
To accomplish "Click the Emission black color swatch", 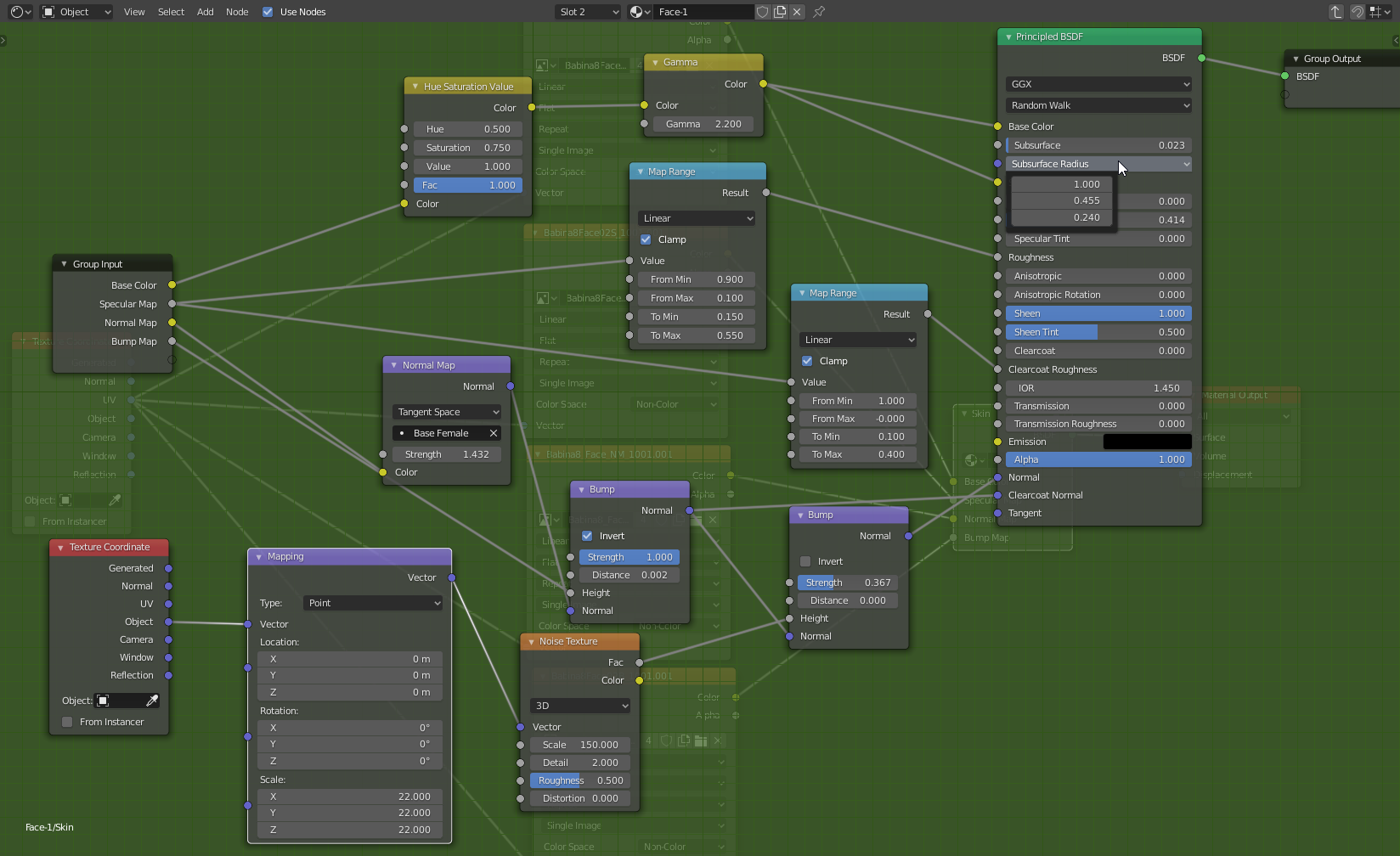I will tap(1147, 442).
